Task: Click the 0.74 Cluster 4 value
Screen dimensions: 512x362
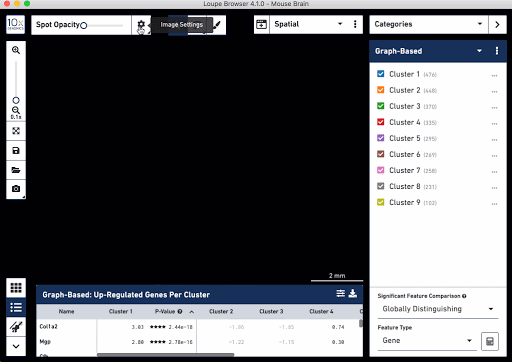Action: 338,327
